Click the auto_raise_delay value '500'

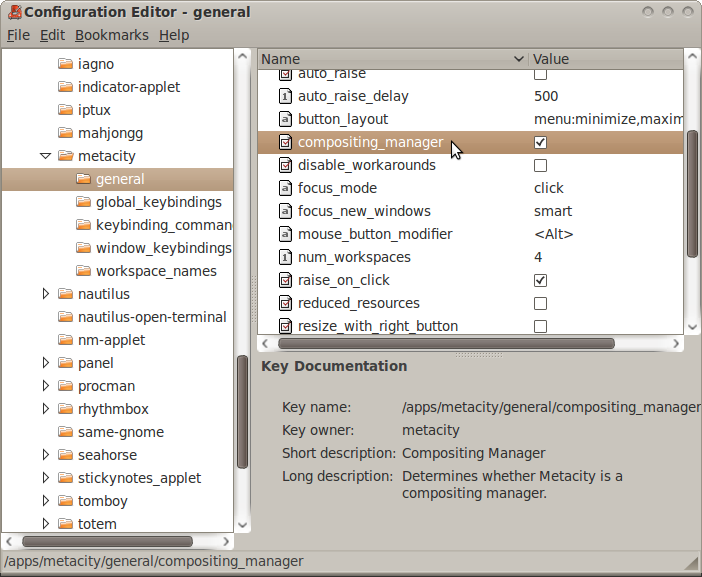[546, 96]
